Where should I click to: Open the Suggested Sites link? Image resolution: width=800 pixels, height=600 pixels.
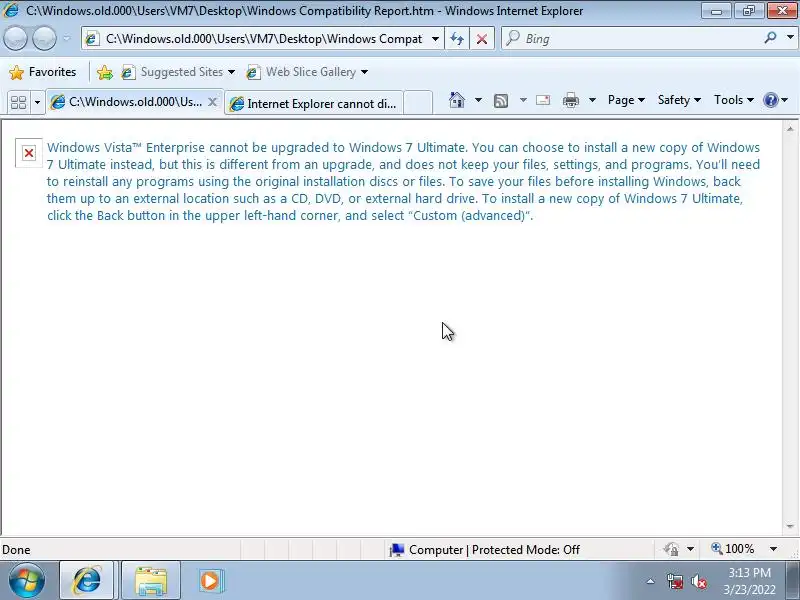[x=178, y=72]
